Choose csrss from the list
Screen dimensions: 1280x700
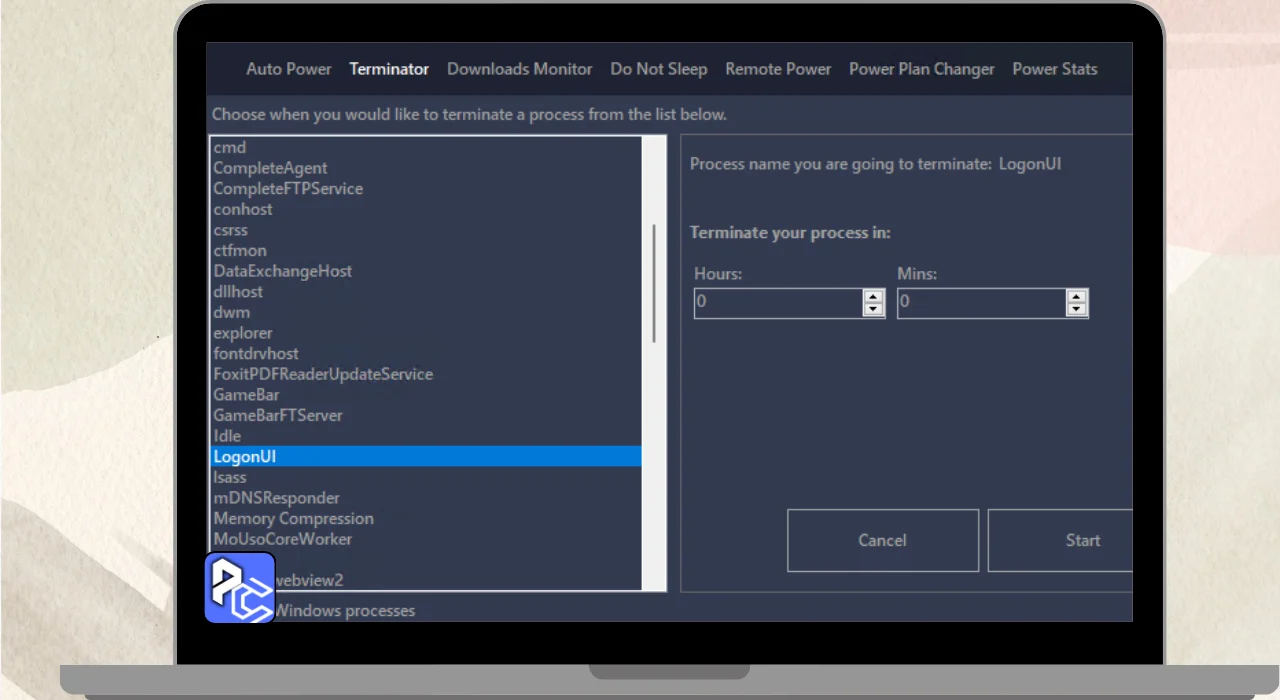[x=426, y=230]
